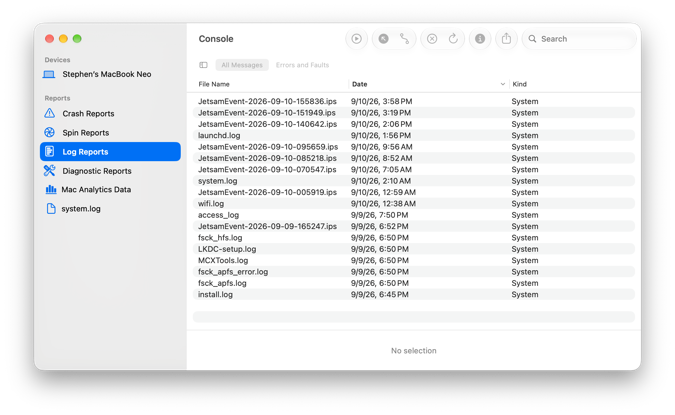Screen dimensions: 675x415
Task: Click the Diagnostic Reports tools icon
Action: click(x=50, y=170)
